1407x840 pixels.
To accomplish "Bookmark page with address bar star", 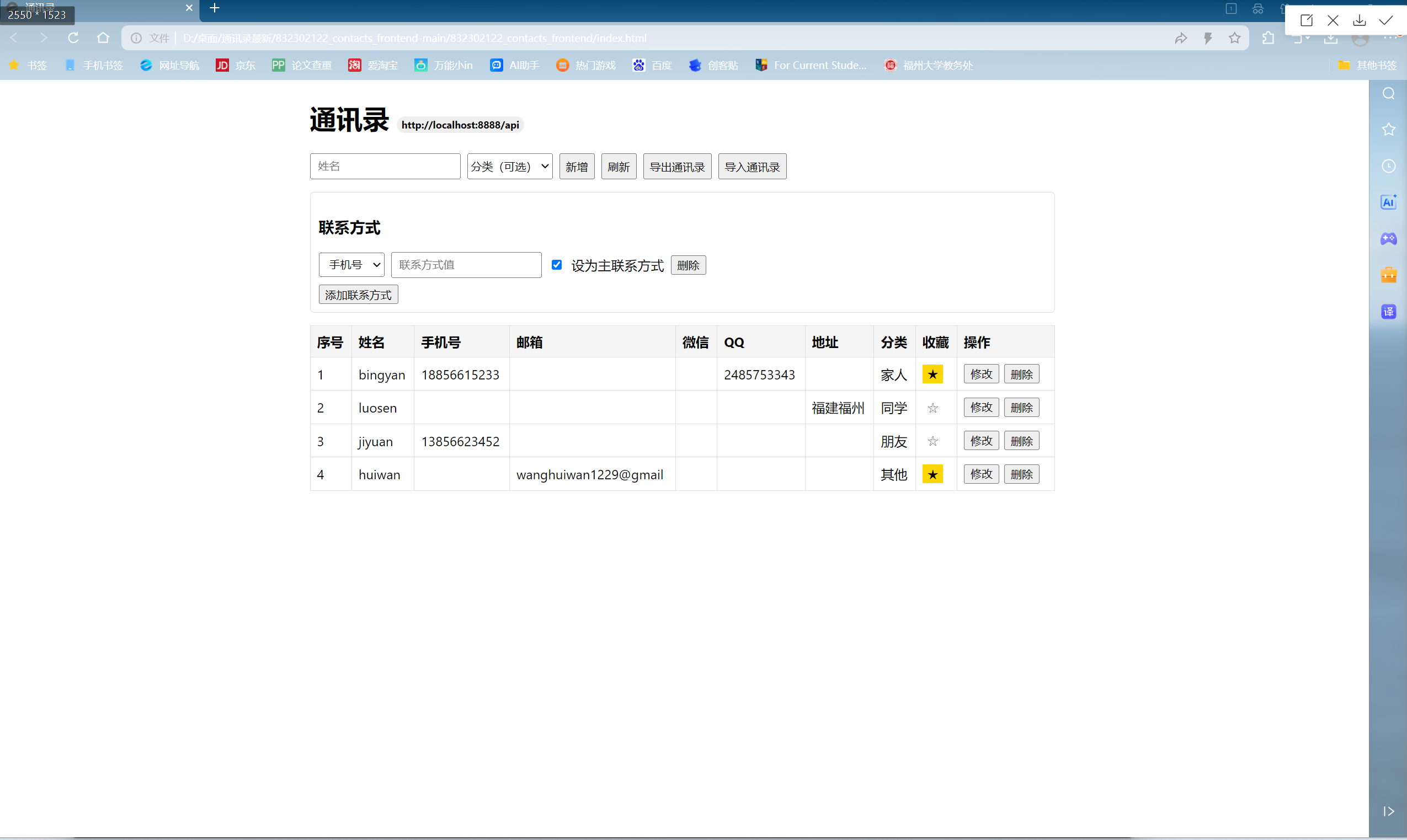I will (1234, 38).
